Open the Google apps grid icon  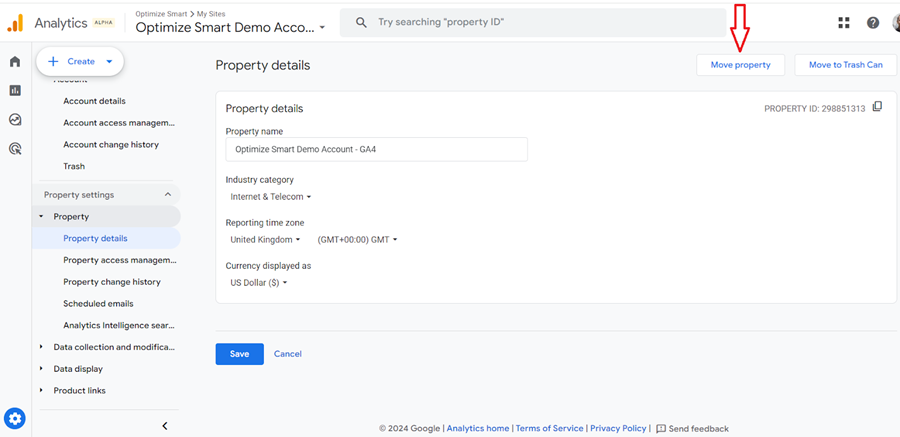[x=844, y=23]
